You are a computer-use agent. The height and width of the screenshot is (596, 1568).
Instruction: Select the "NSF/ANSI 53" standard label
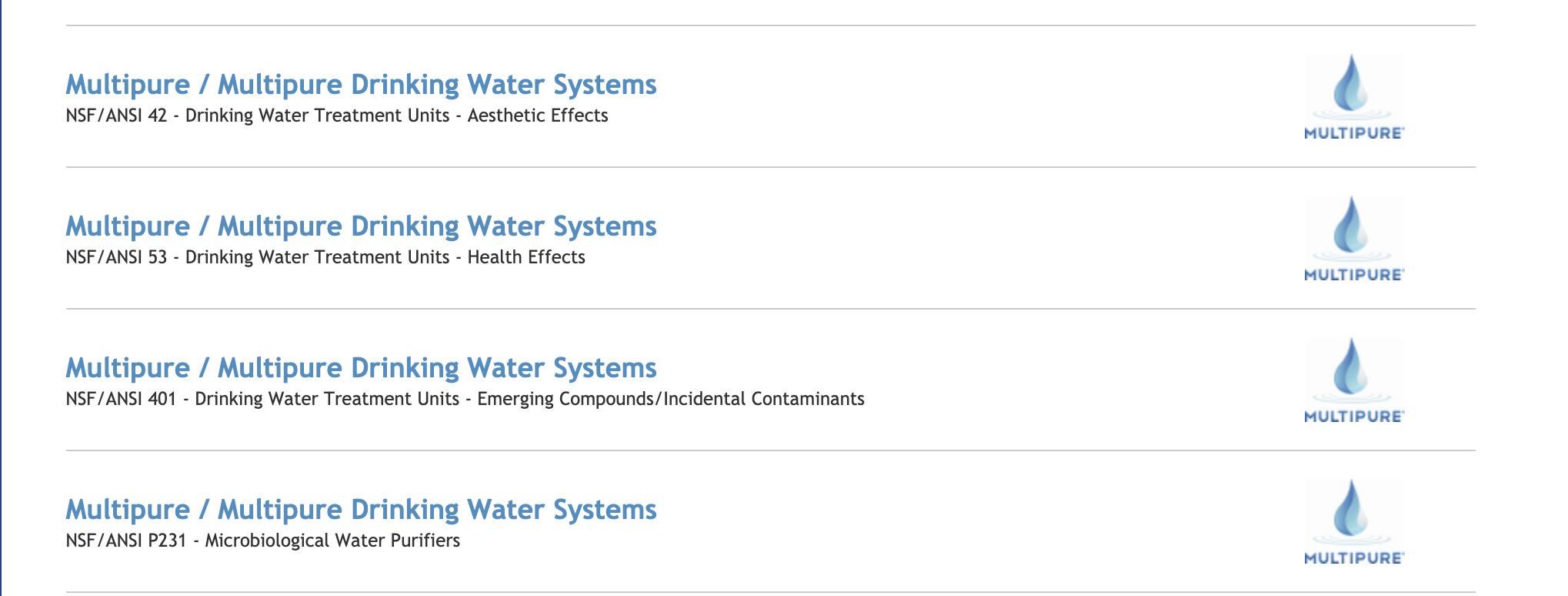click(116, 257)
